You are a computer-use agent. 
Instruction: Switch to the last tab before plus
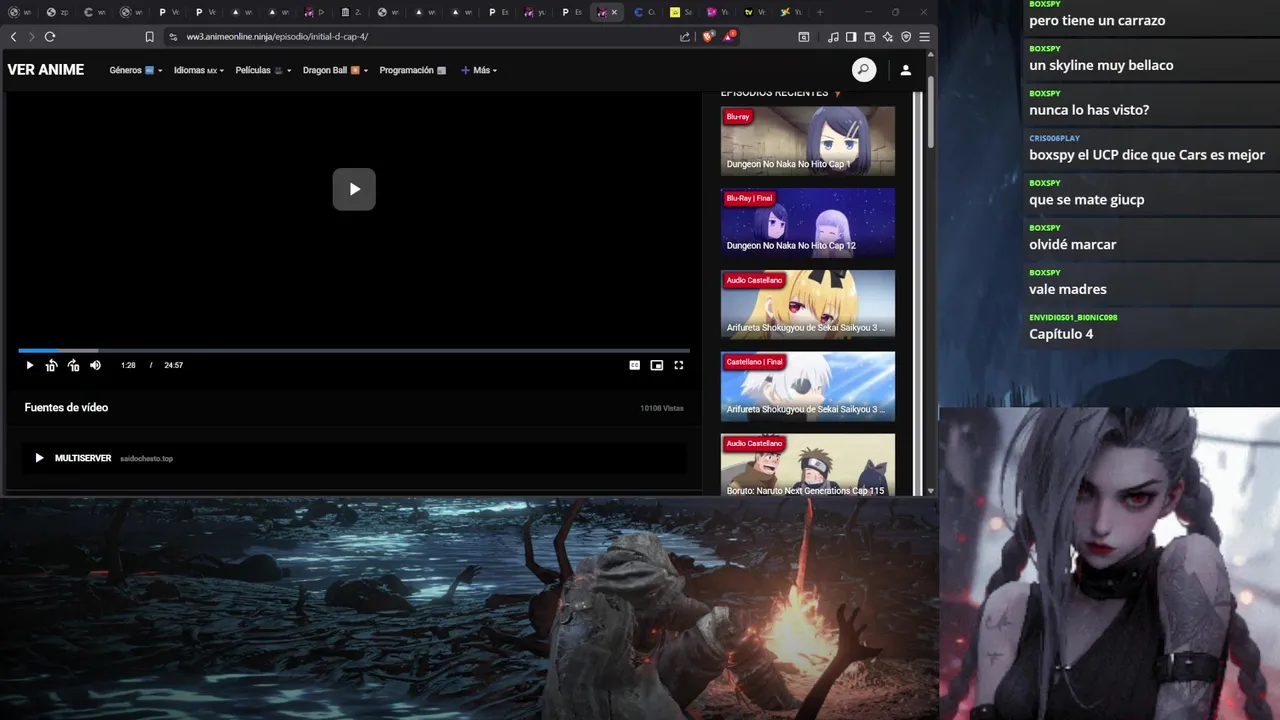pyautogui.click(x=792, y=12)
